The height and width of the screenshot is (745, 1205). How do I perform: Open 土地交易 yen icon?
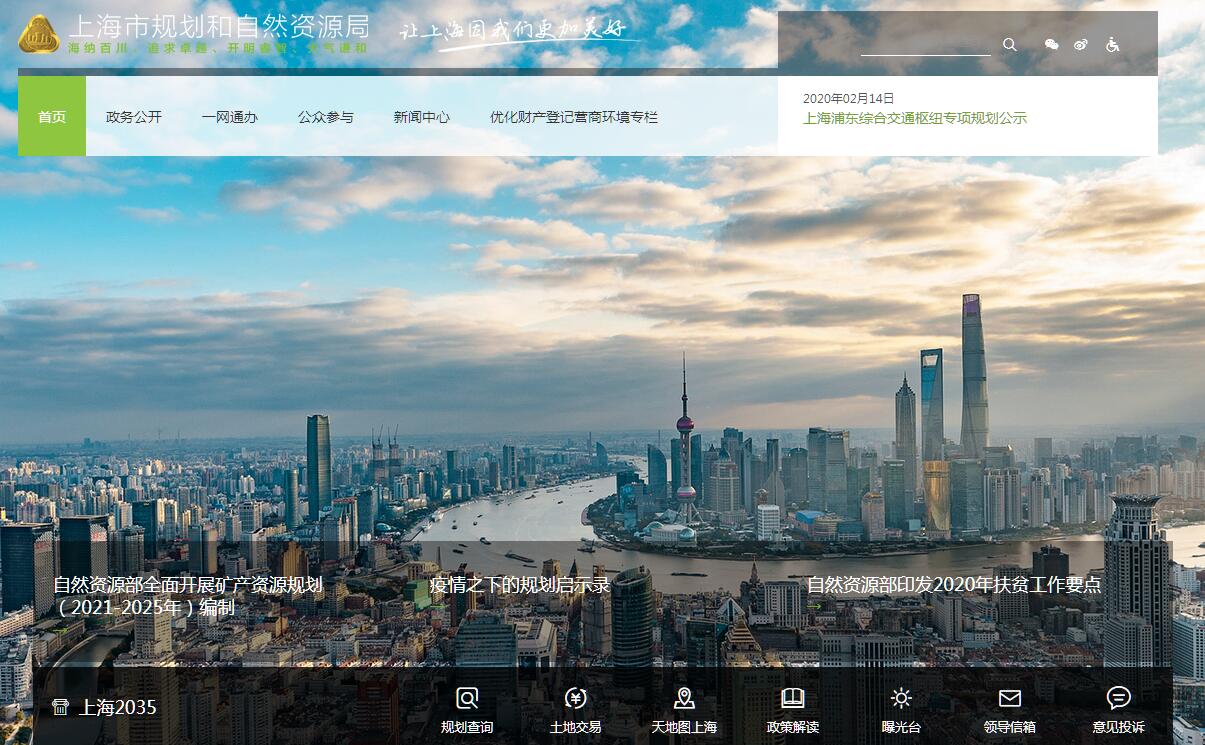click(x=575, y=698)
